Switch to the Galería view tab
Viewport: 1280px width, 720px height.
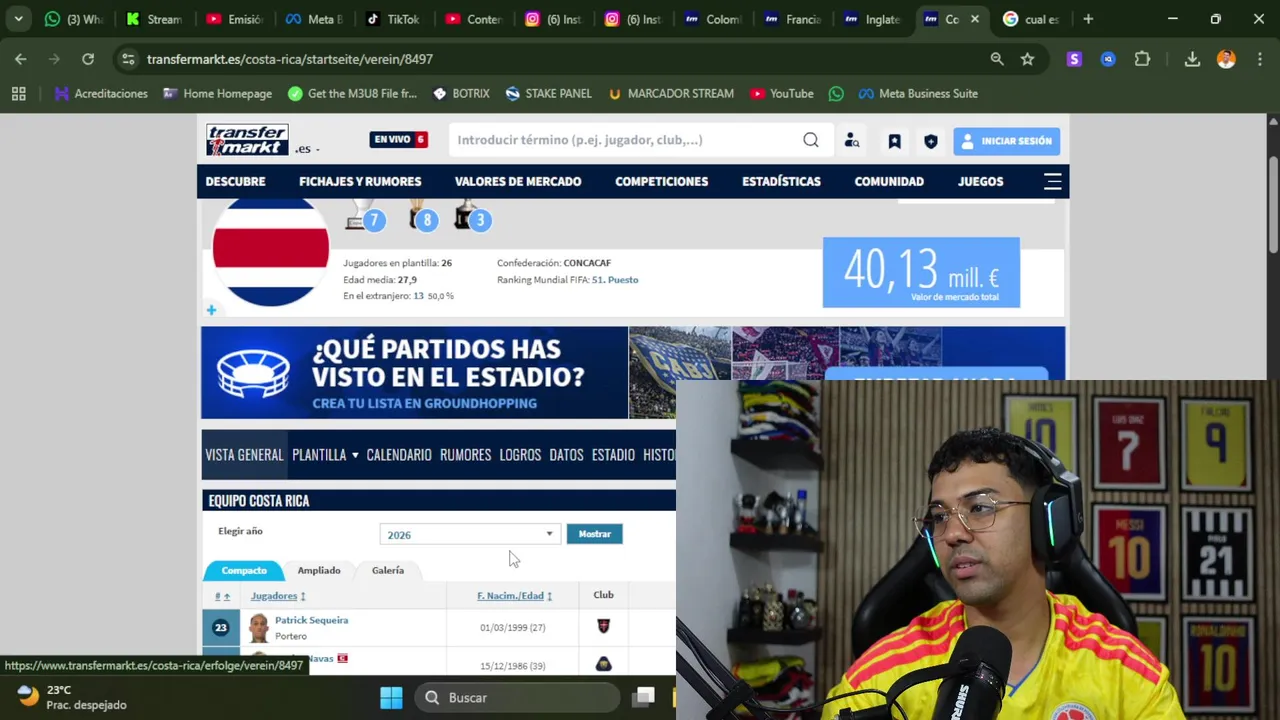point(388,570)
